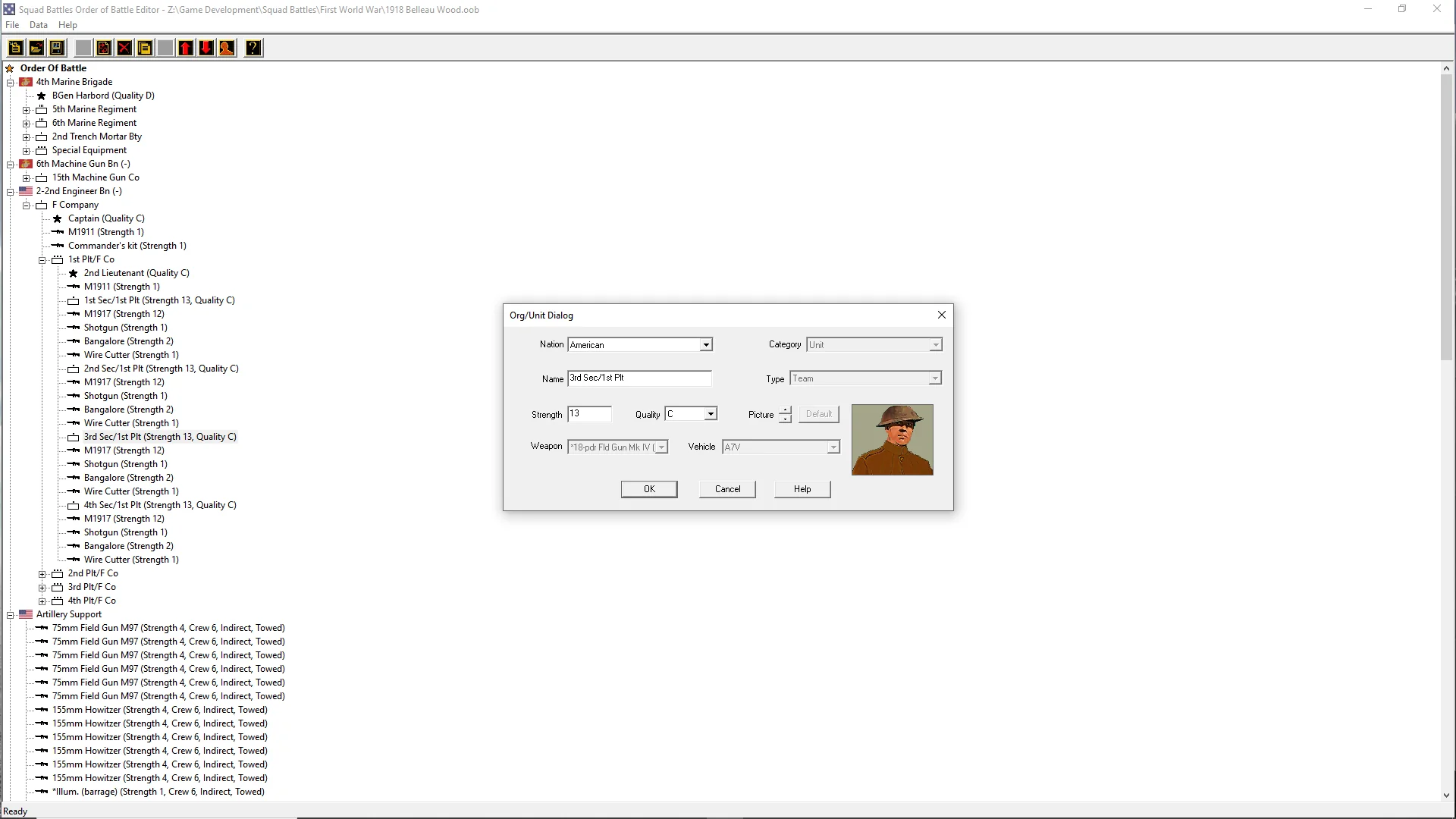Open the Data menu
This screenshot has height=819, width=1456.
click(38, 25)
